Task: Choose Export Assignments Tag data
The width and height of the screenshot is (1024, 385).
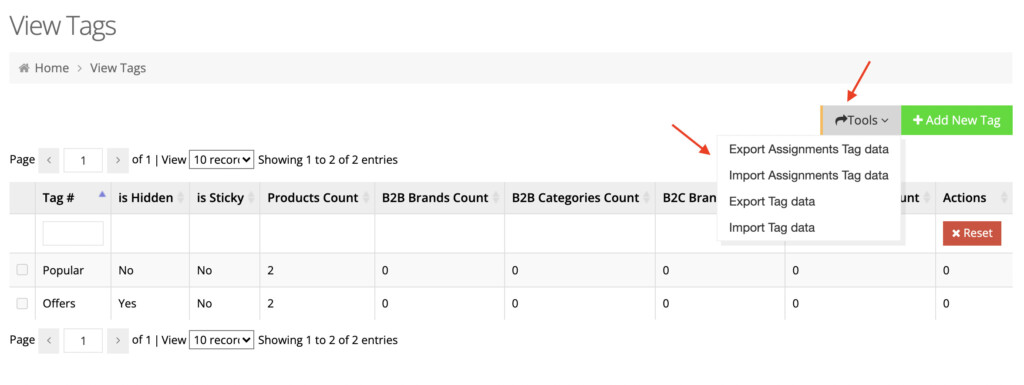Action: point(808,149)
